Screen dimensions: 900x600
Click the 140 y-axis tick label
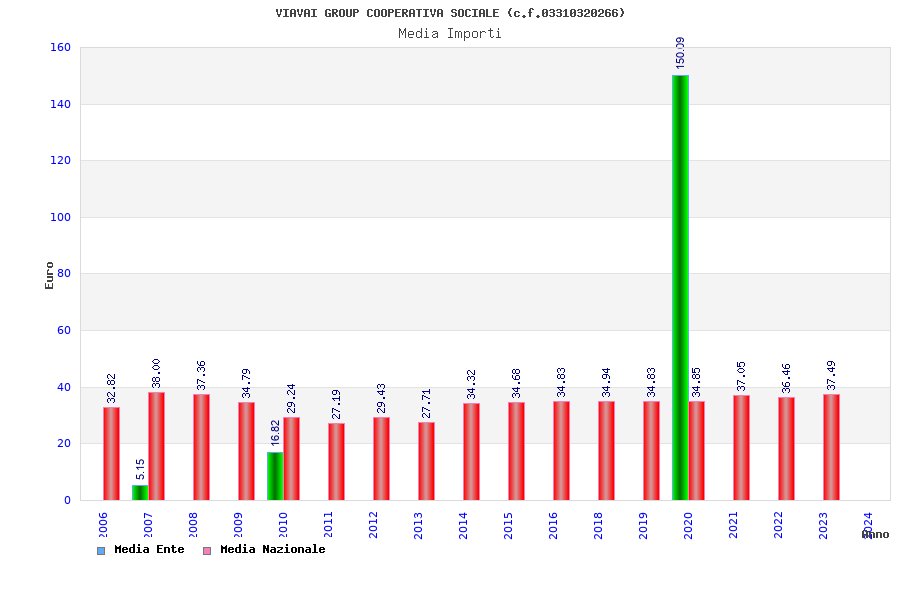[61, 104]
